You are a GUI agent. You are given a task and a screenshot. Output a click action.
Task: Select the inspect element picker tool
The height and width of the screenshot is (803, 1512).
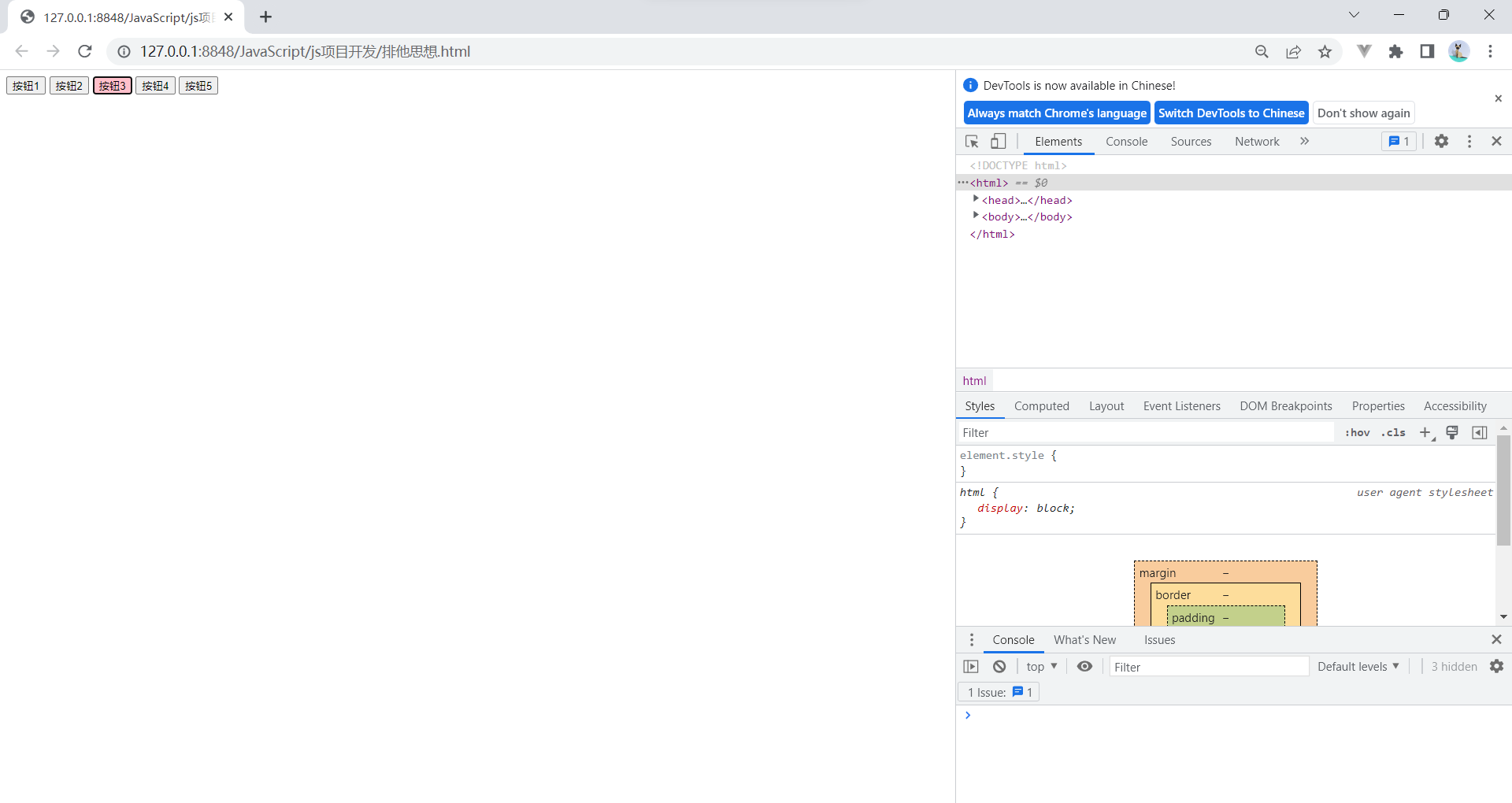[x=972, y=141]
